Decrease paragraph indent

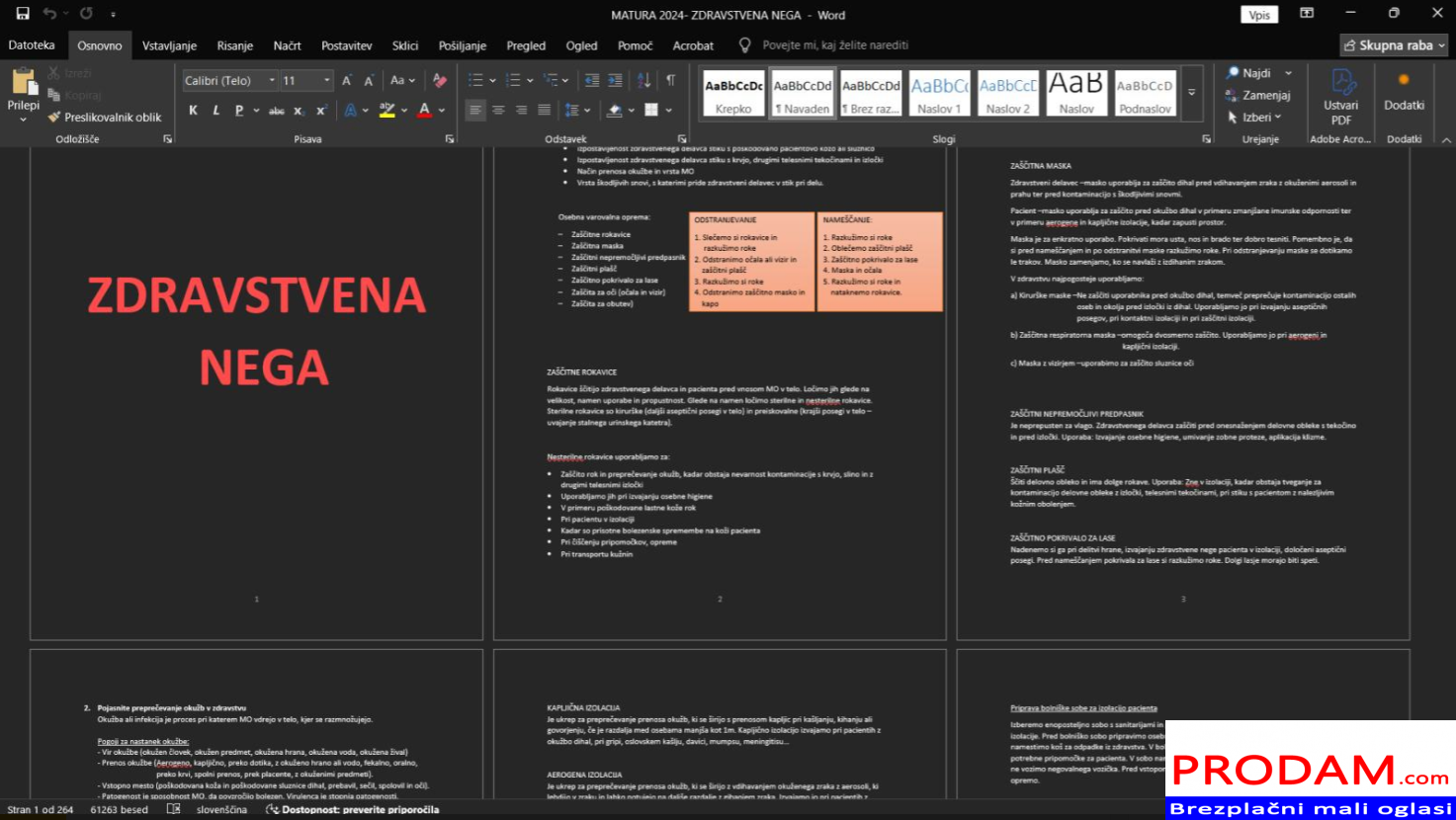click(x=591, y=81)
